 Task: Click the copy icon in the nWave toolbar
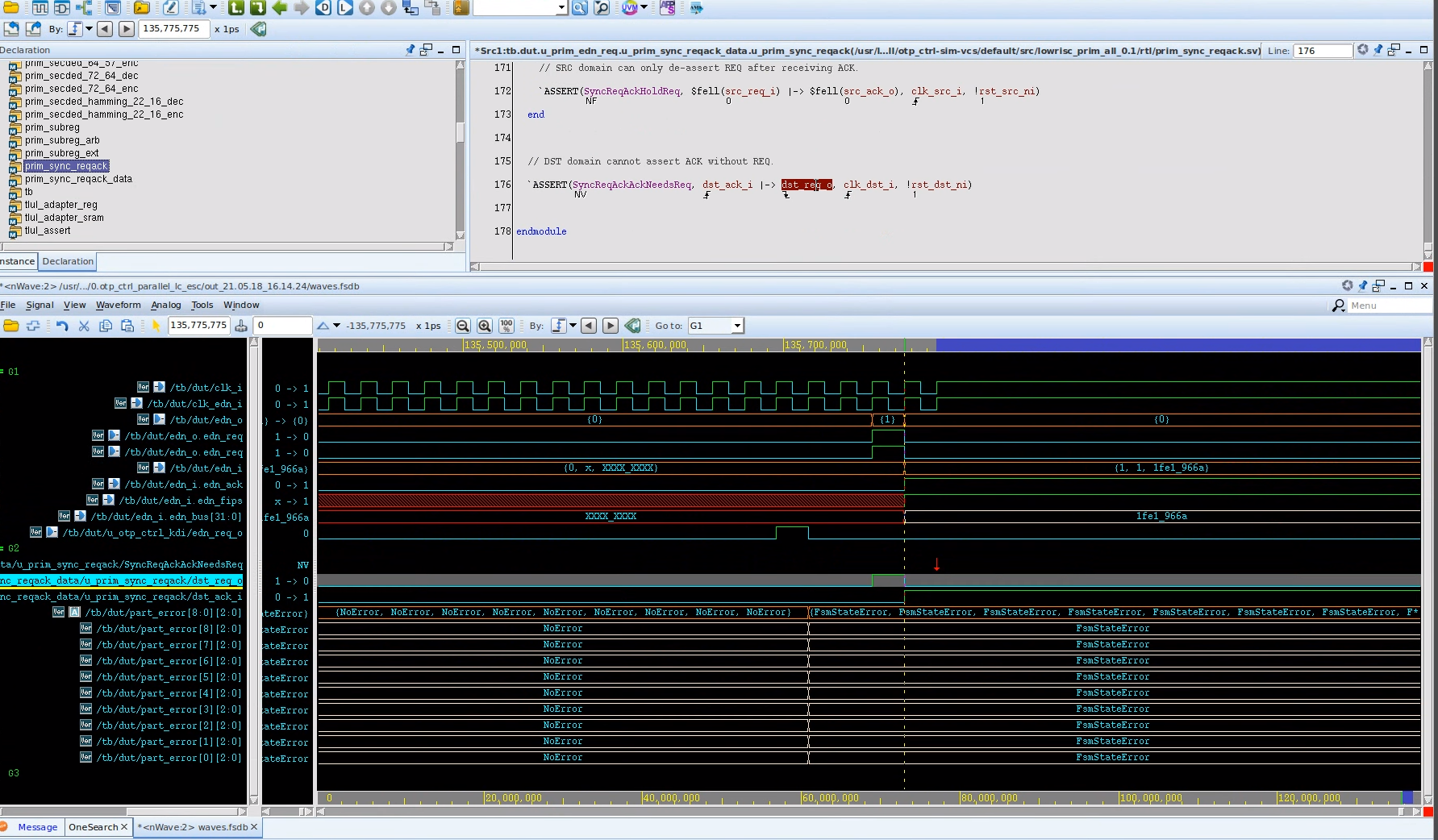[106, 326]
